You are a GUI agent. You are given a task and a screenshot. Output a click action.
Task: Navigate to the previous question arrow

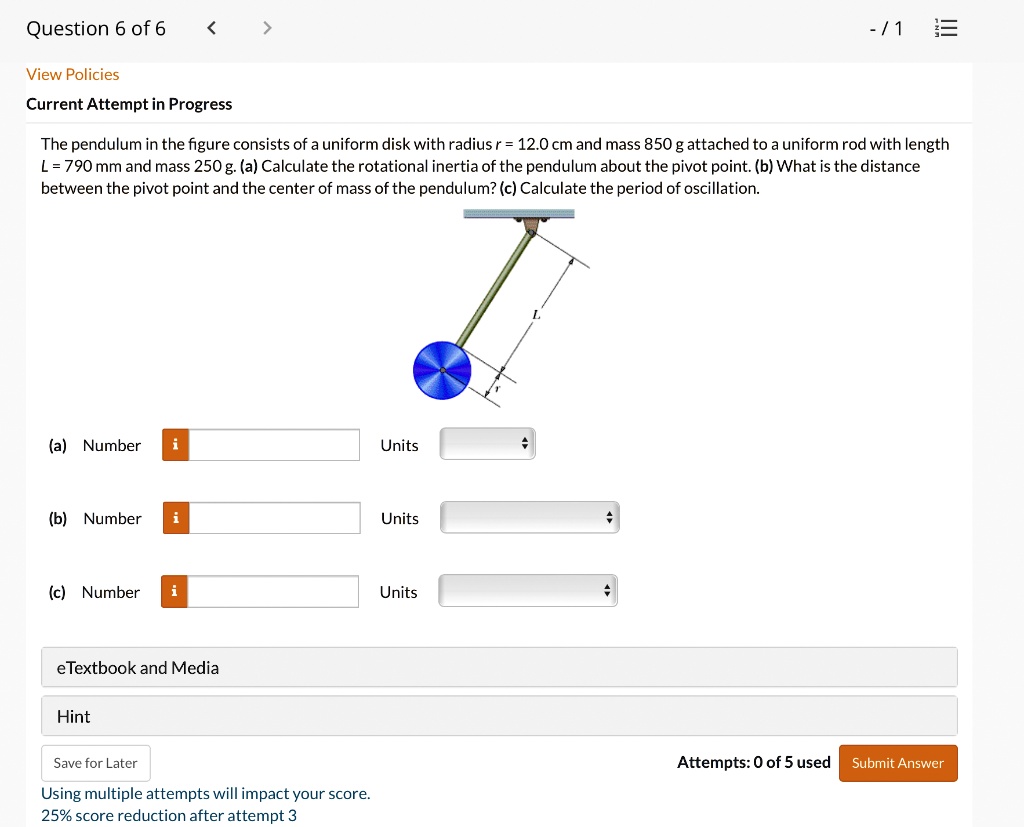[x=211, y=28]
